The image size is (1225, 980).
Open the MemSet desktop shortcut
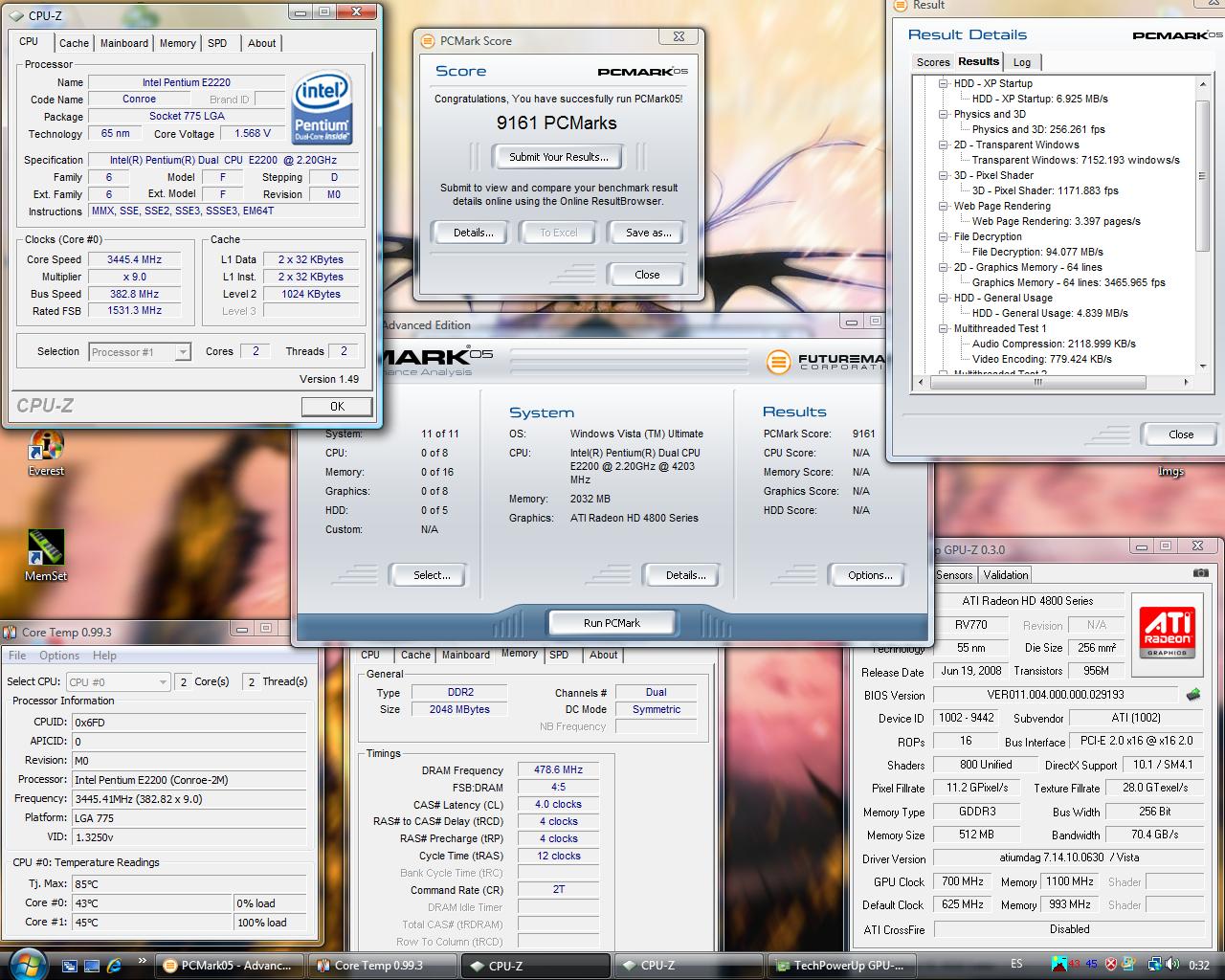[46, 556]
